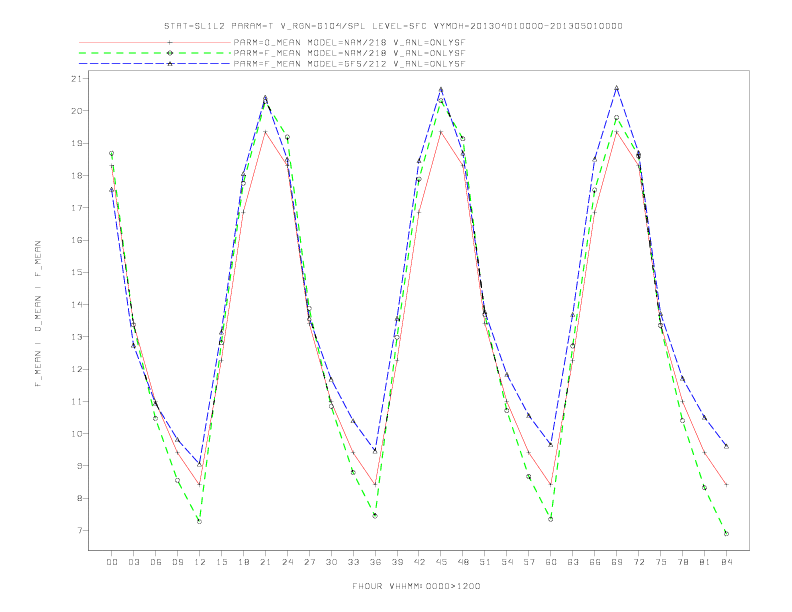Click x-axis forecast hour label 72

tap(638, 562)
